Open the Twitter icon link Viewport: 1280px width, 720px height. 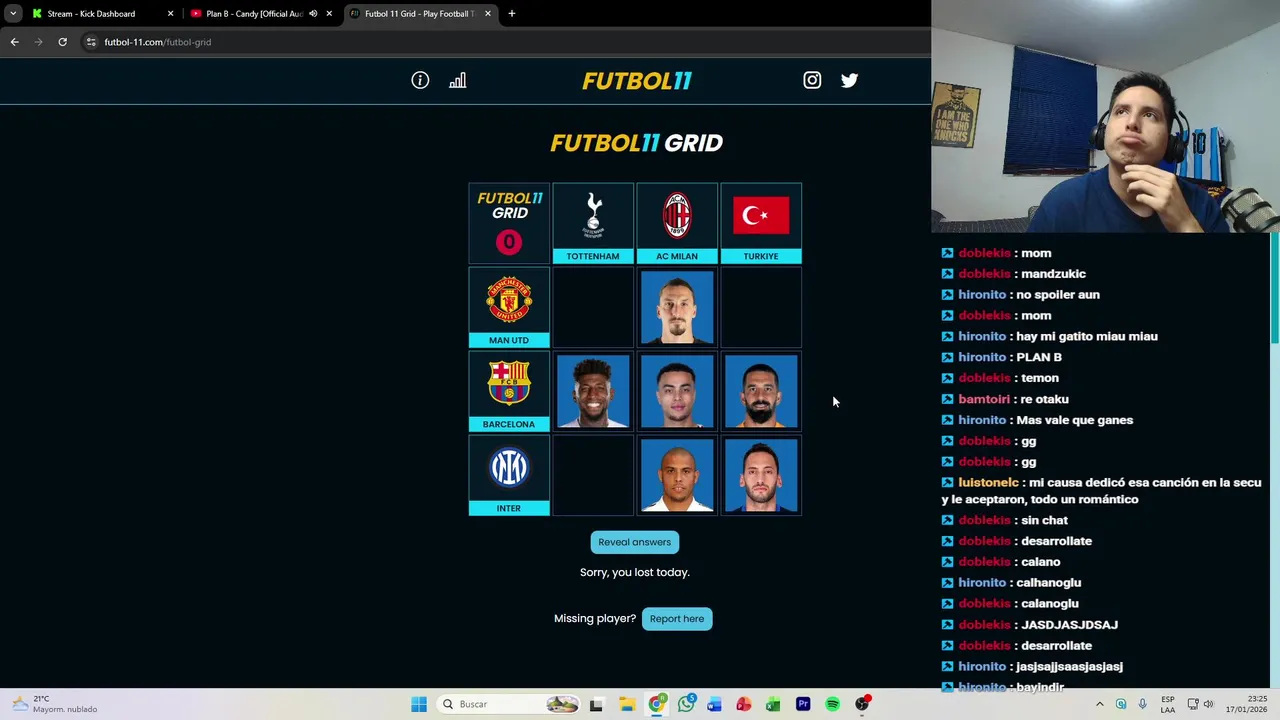click(849, 80)
